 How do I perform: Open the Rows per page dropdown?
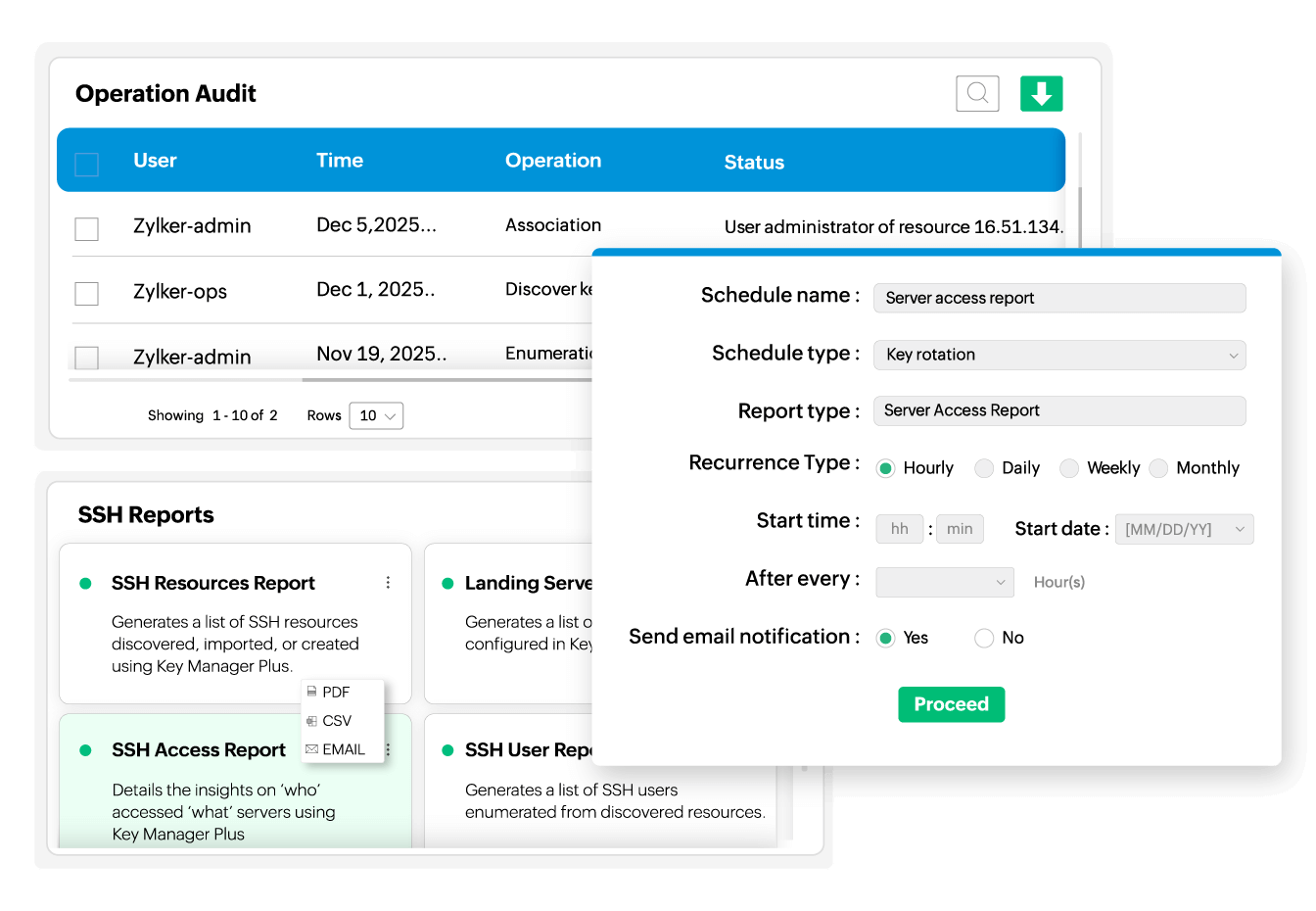376,415
